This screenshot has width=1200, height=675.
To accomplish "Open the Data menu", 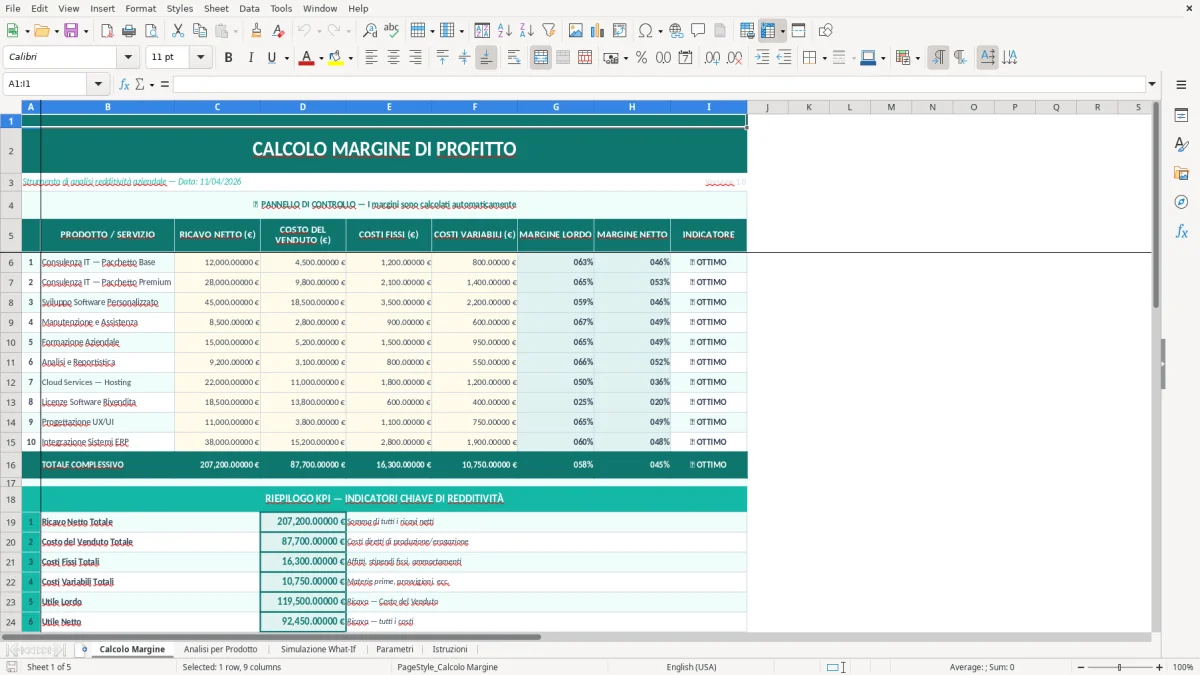I will 249,8.
